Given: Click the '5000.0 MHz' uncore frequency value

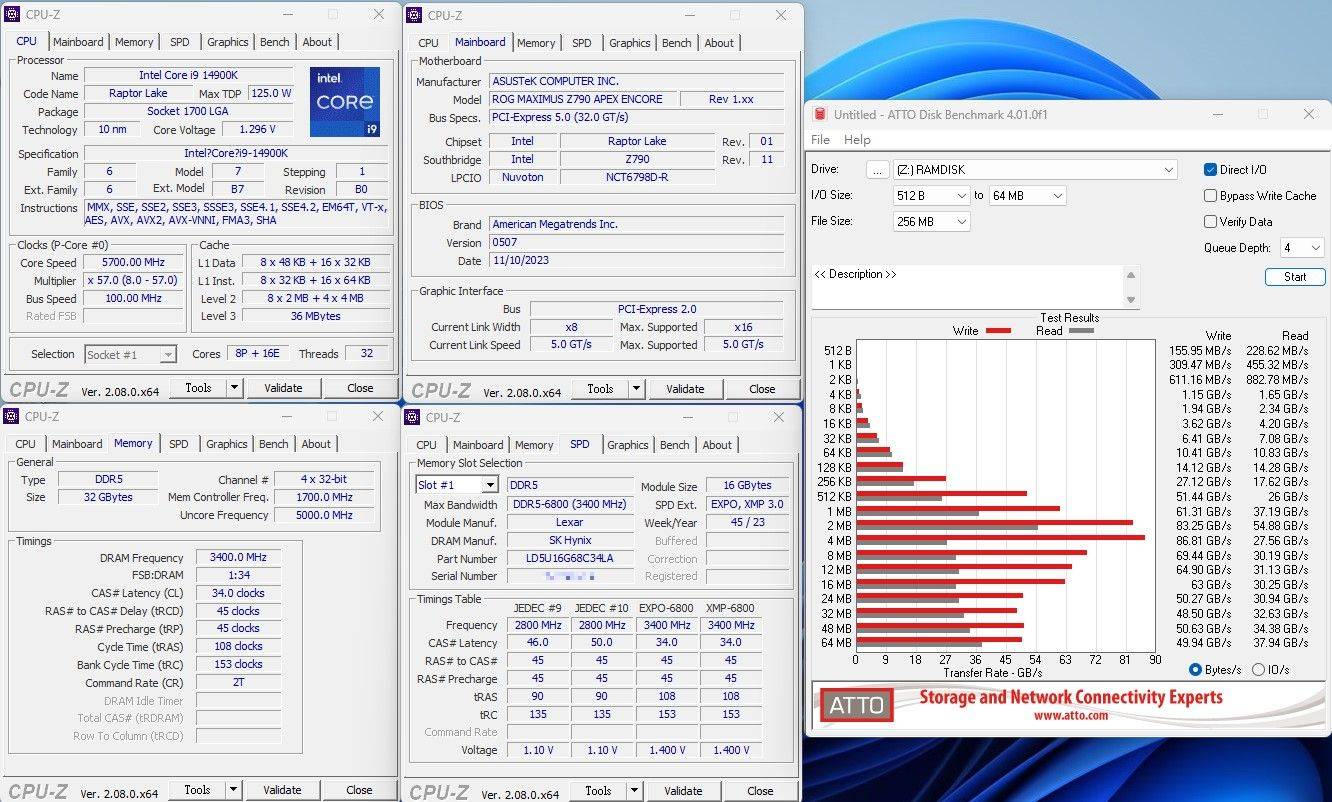Looking at the screenshot, I should click(x=325, y=515).
